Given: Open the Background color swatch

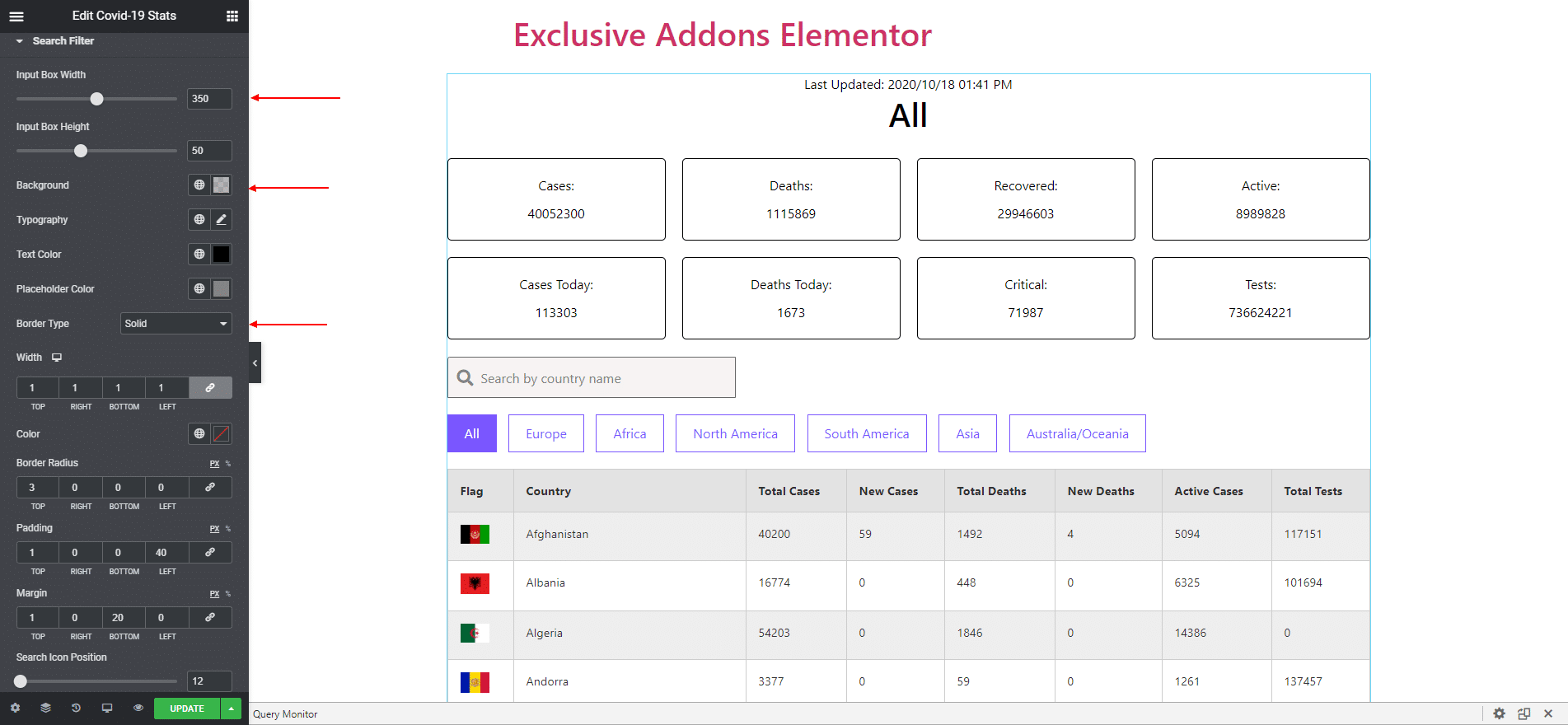Looking at the screenshot, I should click(x=222, y=185).
